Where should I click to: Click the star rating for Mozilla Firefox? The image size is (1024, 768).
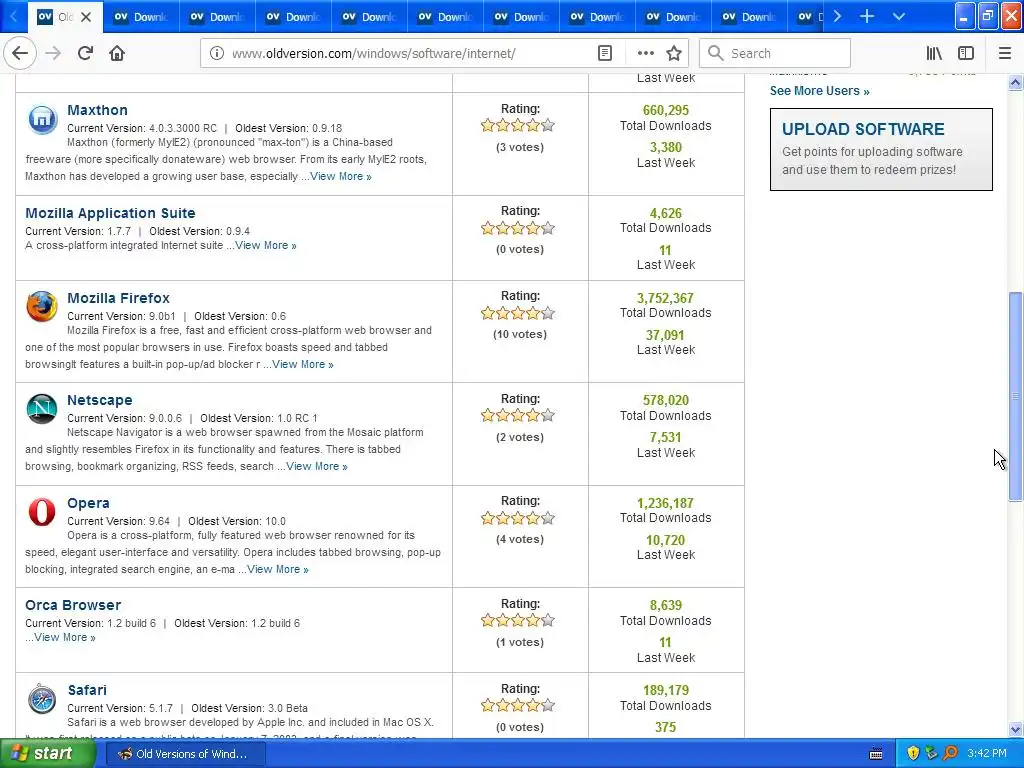pos(518,313)
